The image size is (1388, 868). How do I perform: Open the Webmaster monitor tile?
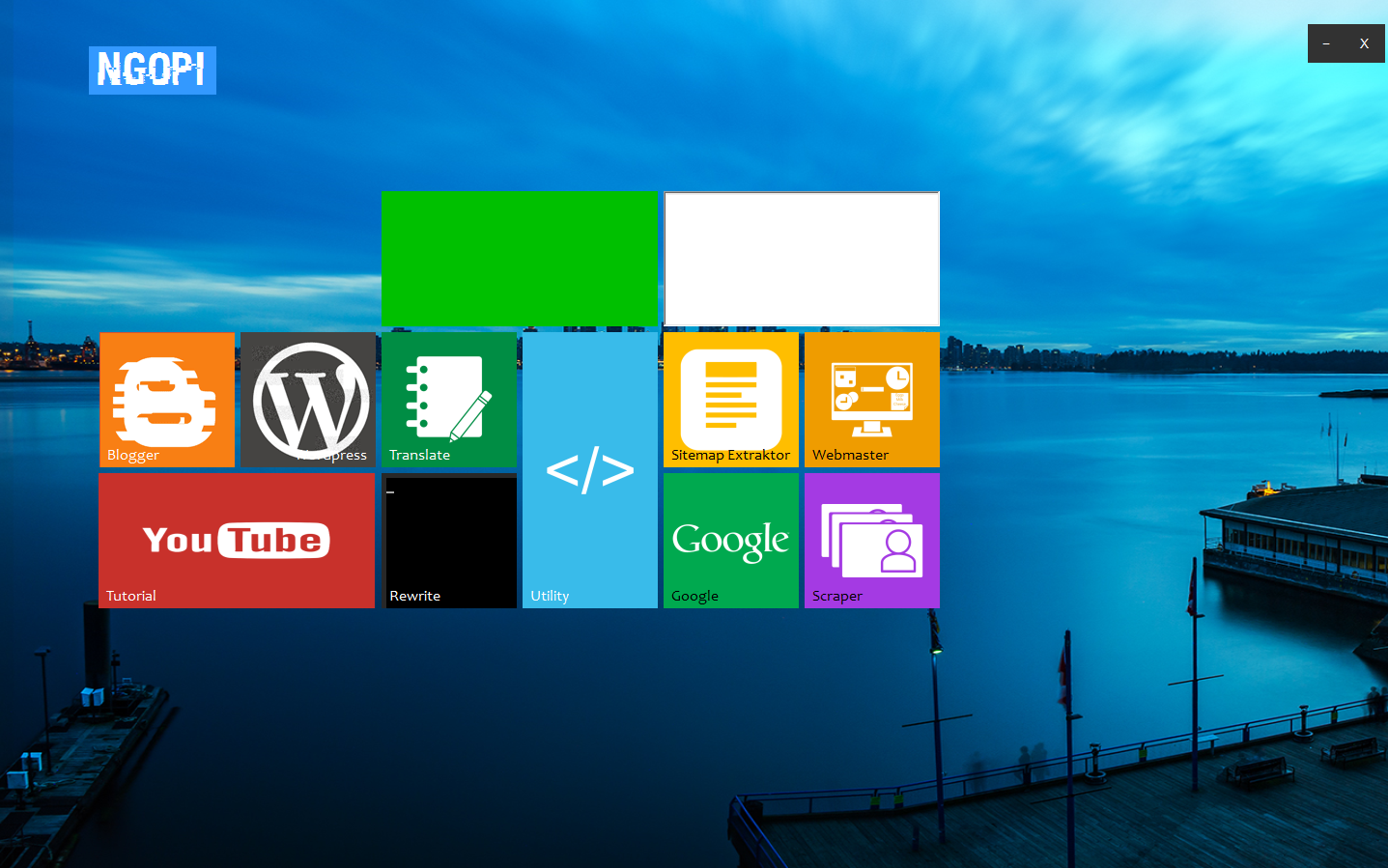[x=872, y=400]
